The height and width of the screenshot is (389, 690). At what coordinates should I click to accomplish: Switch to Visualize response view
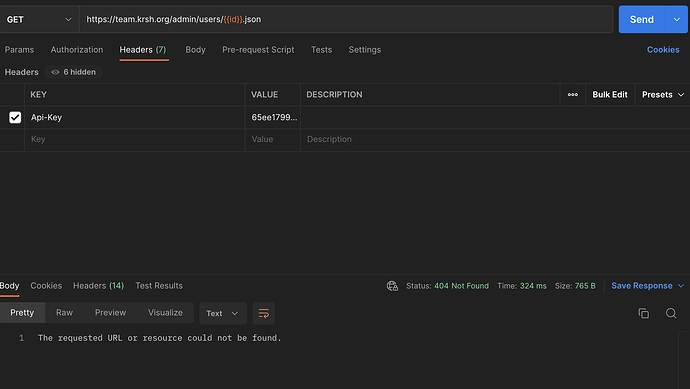click(x=165, y=313)
